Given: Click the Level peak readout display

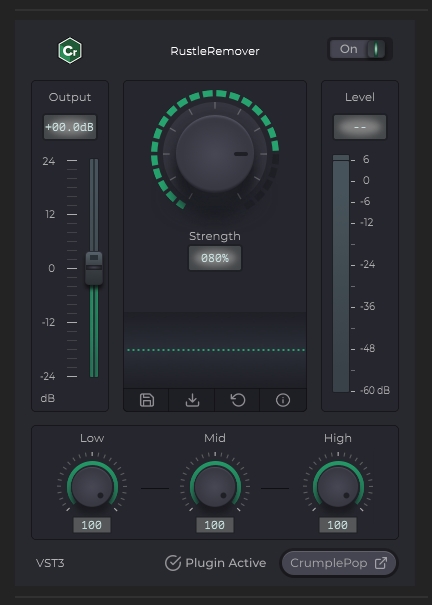Looking at the screenshot, I should pos(360,127).
